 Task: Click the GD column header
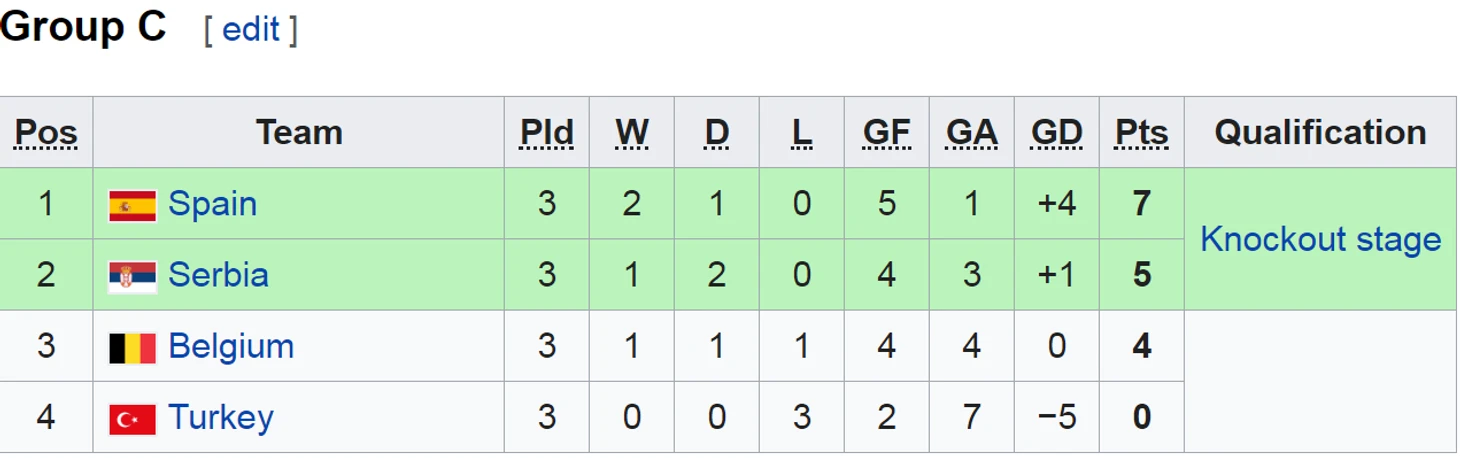[1057, 132]
